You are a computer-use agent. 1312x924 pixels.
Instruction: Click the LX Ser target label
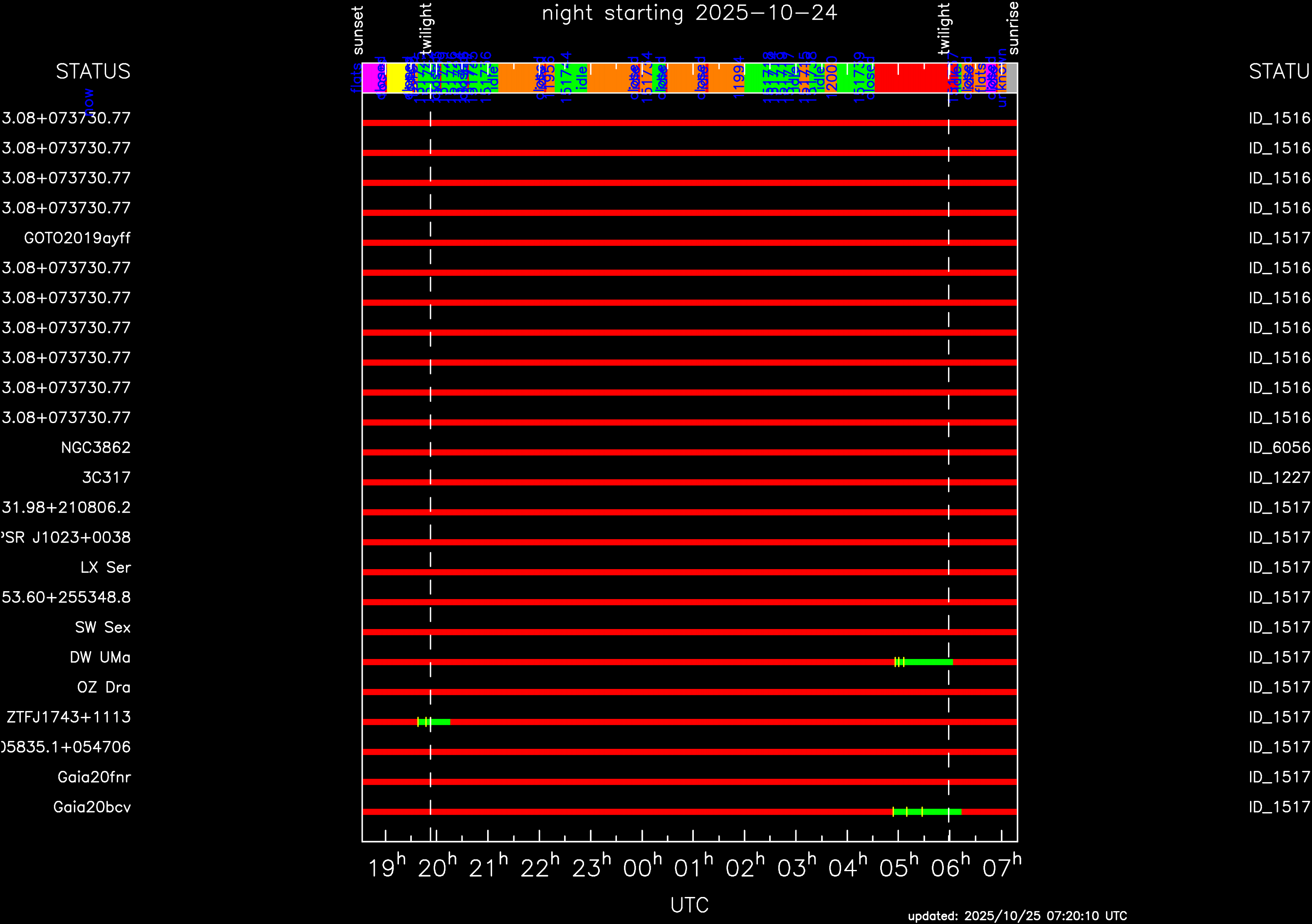pyautogui.click(x=106, y=567)
